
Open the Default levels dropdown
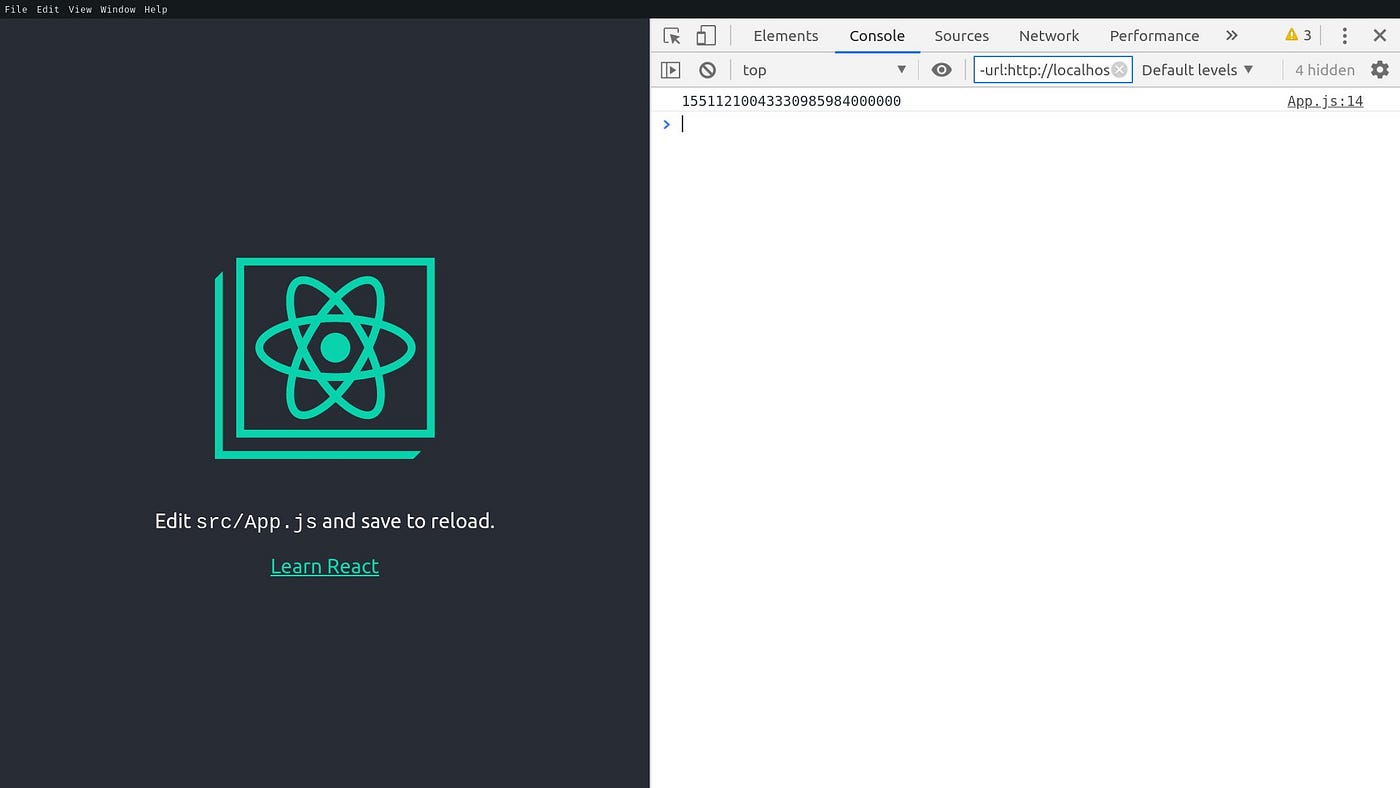tap(1197, 69)
